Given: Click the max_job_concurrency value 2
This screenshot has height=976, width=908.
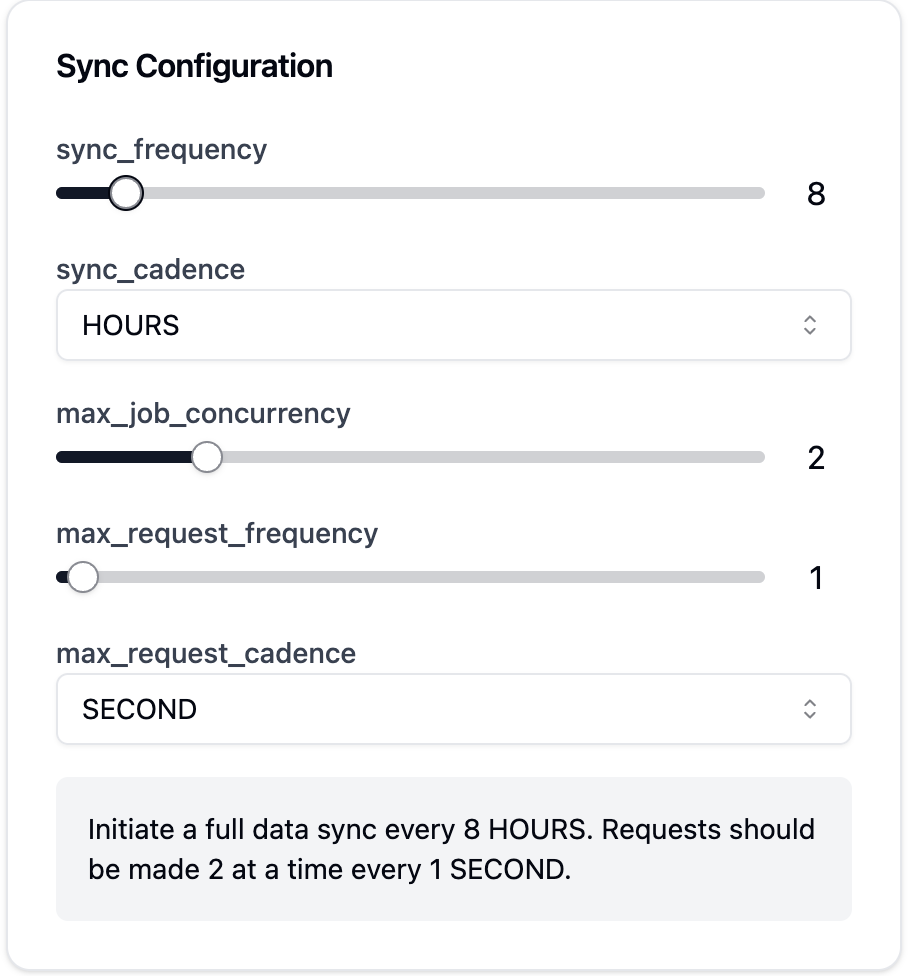Looking at the screenshot, I should click(816, 458).
